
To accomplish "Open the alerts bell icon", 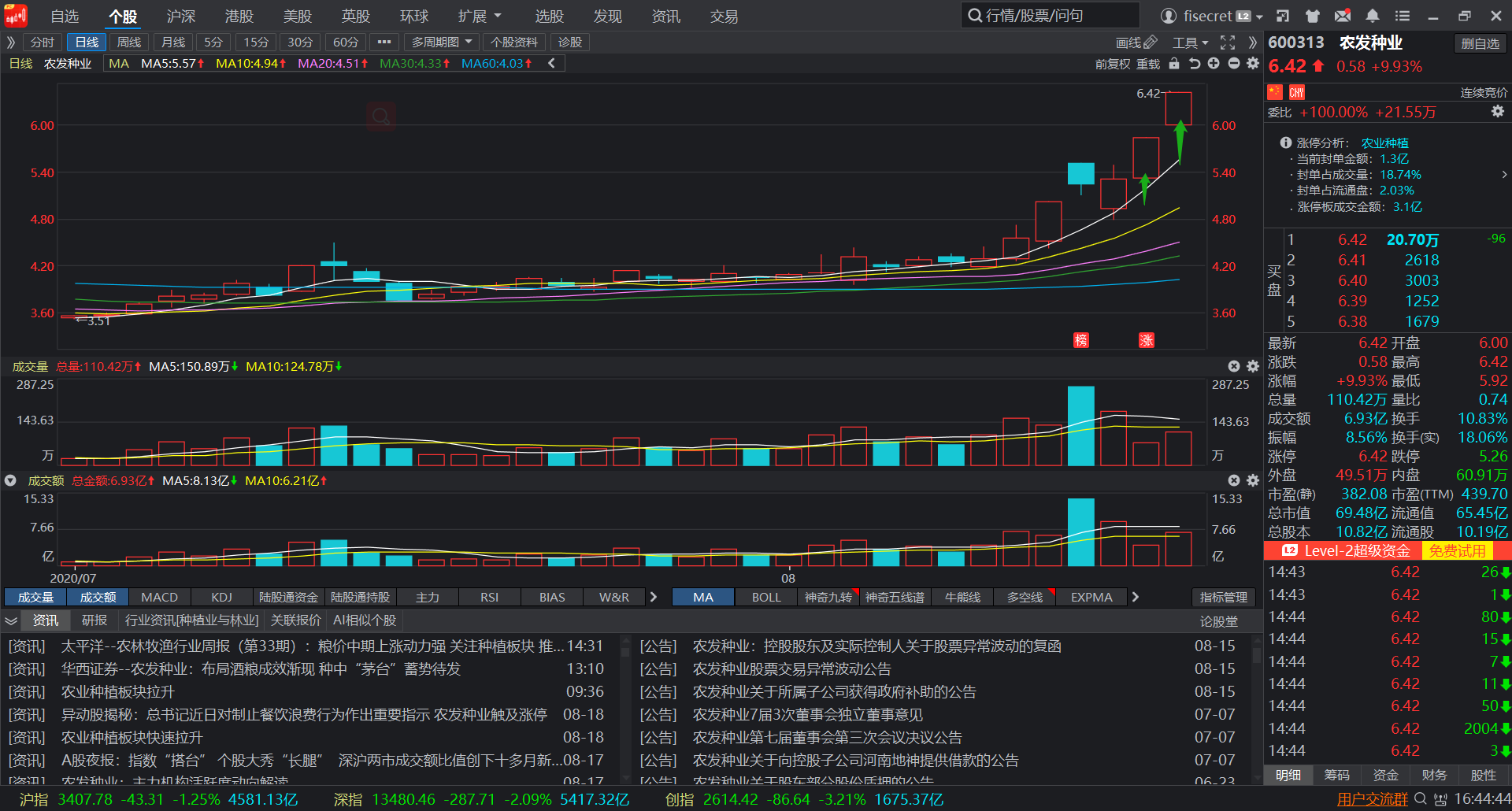I will (1373, 16).
